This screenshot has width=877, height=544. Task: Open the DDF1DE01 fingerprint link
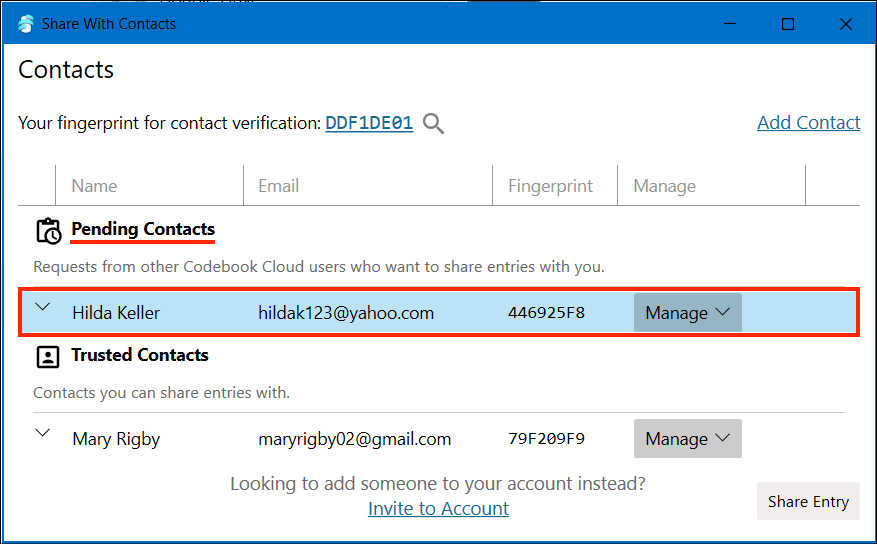click(x=369, y=123)
